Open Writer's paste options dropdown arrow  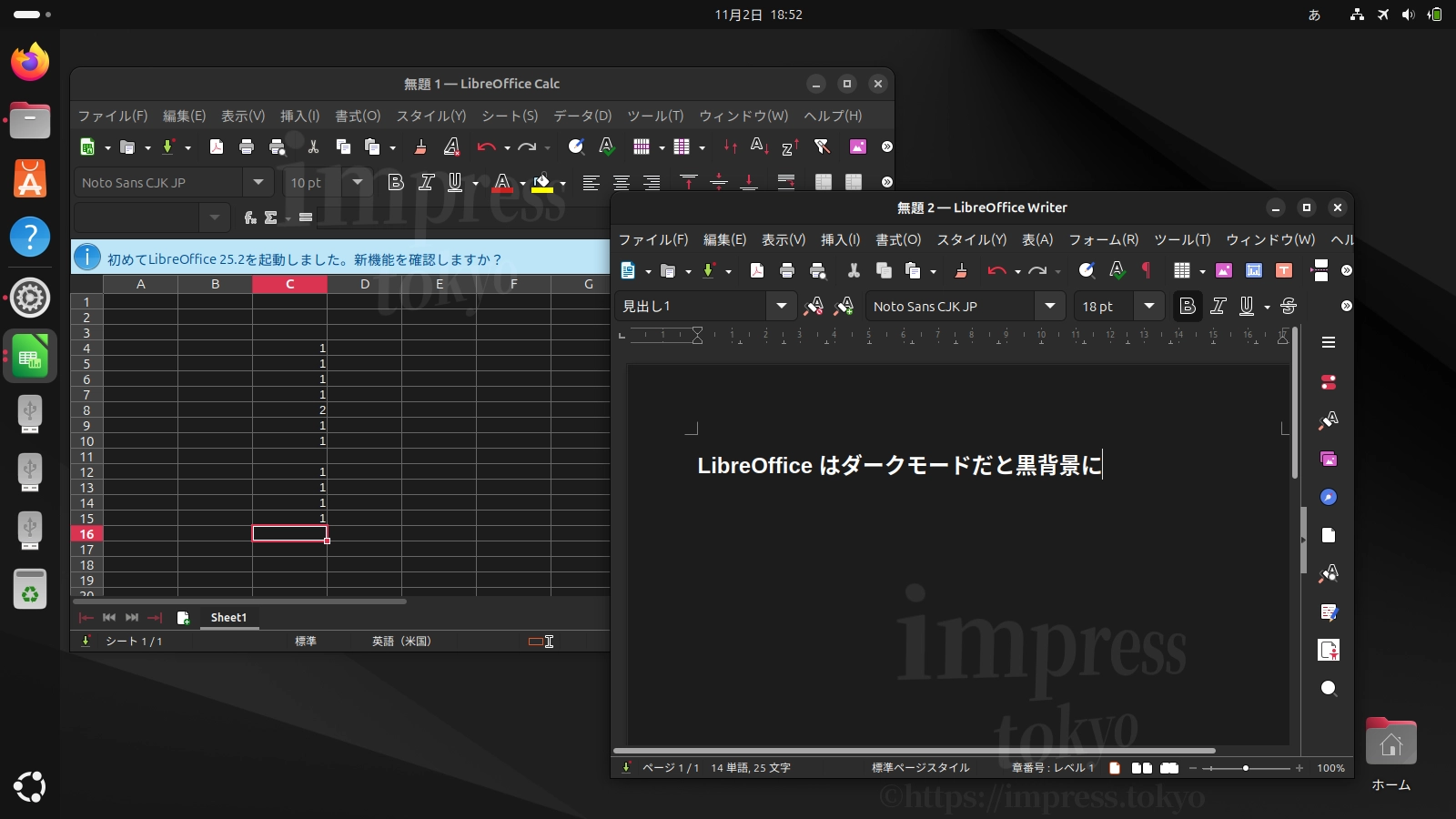point(933,271)
